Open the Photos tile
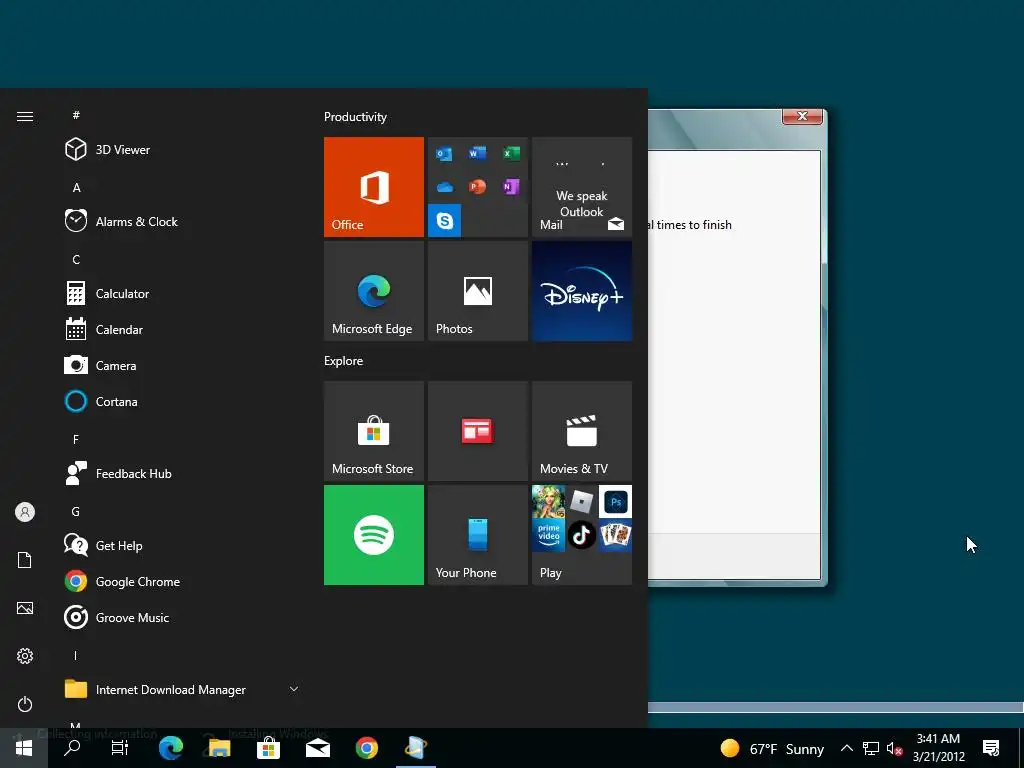Viewport: 1024px width, 768px height. pos(477,291)
